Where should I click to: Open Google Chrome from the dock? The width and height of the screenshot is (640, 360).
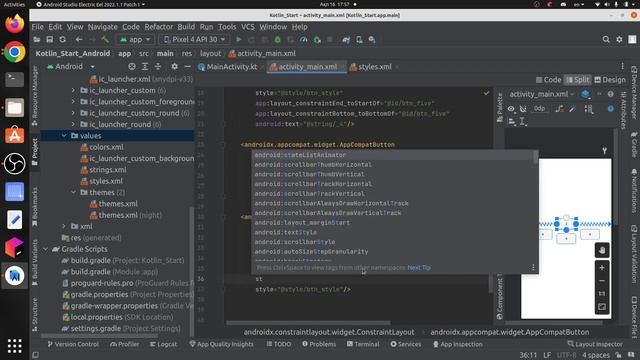point(15,52)
